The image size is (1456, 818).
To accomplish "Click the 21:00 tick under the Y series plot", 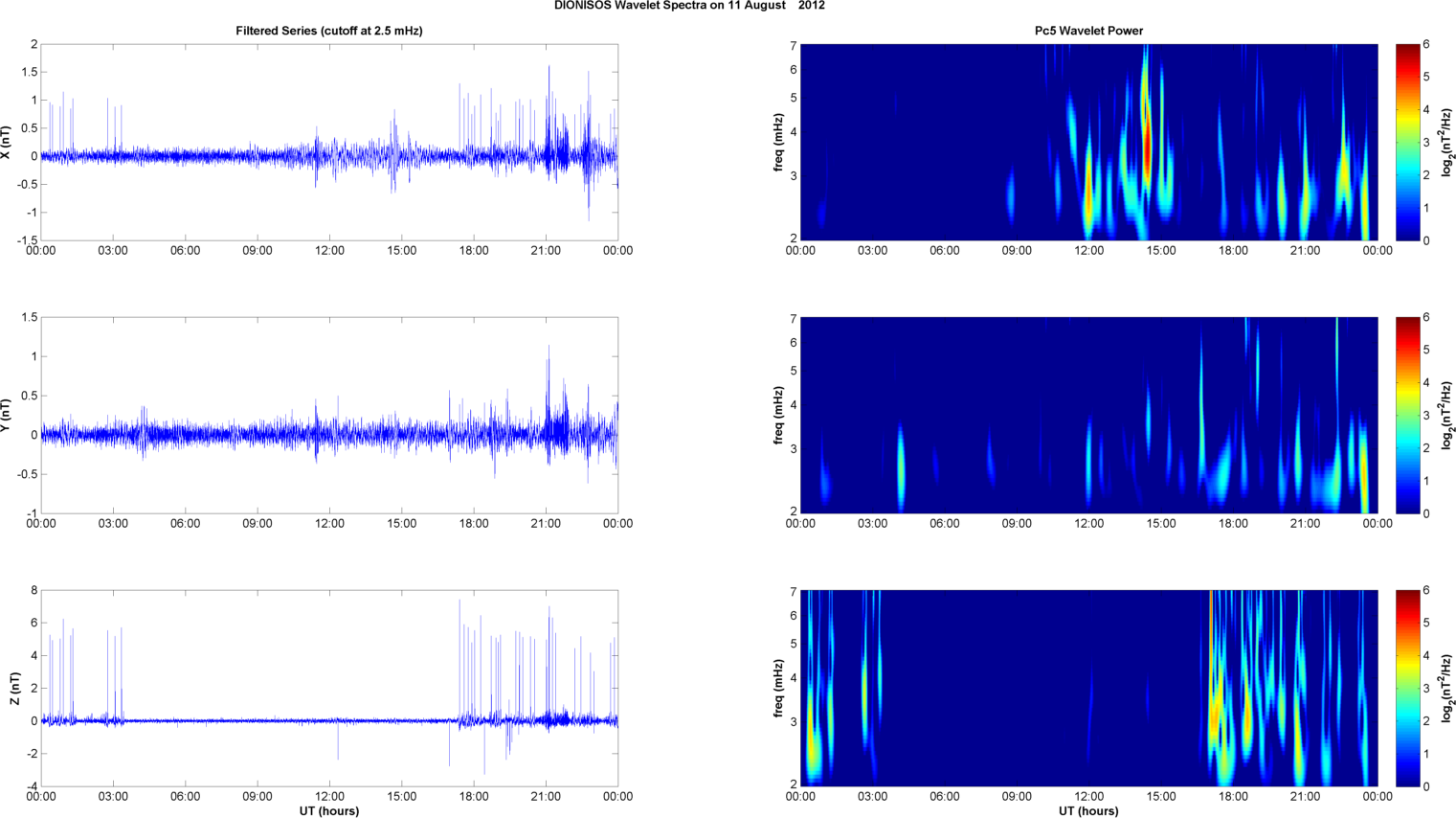I will tap(546, 524).
